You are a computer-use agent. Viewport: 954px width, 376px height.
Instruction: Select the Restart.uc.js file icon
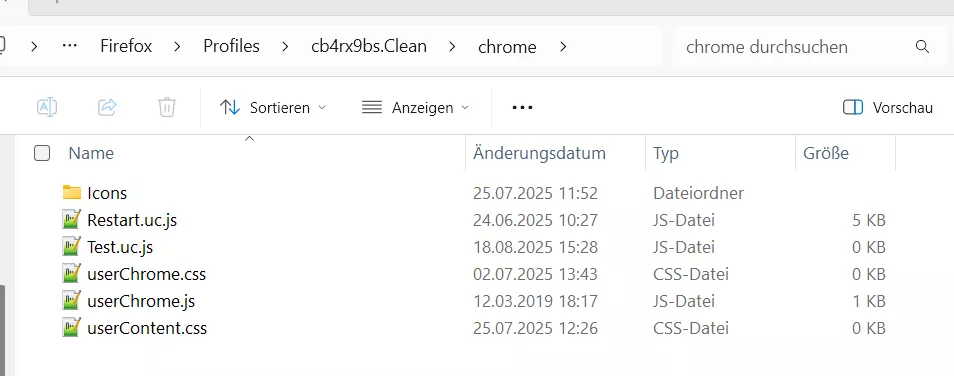tap(72, 220)
